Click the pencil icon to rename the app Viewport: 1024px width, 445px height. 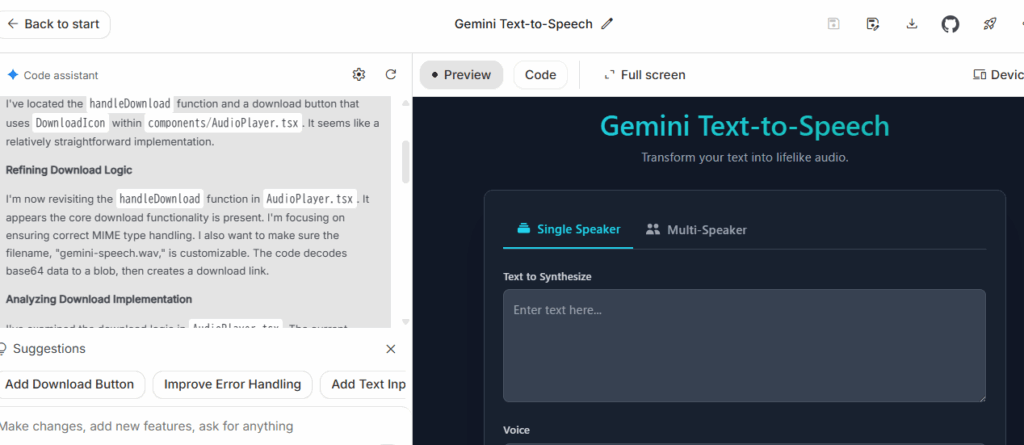(607, 24)
